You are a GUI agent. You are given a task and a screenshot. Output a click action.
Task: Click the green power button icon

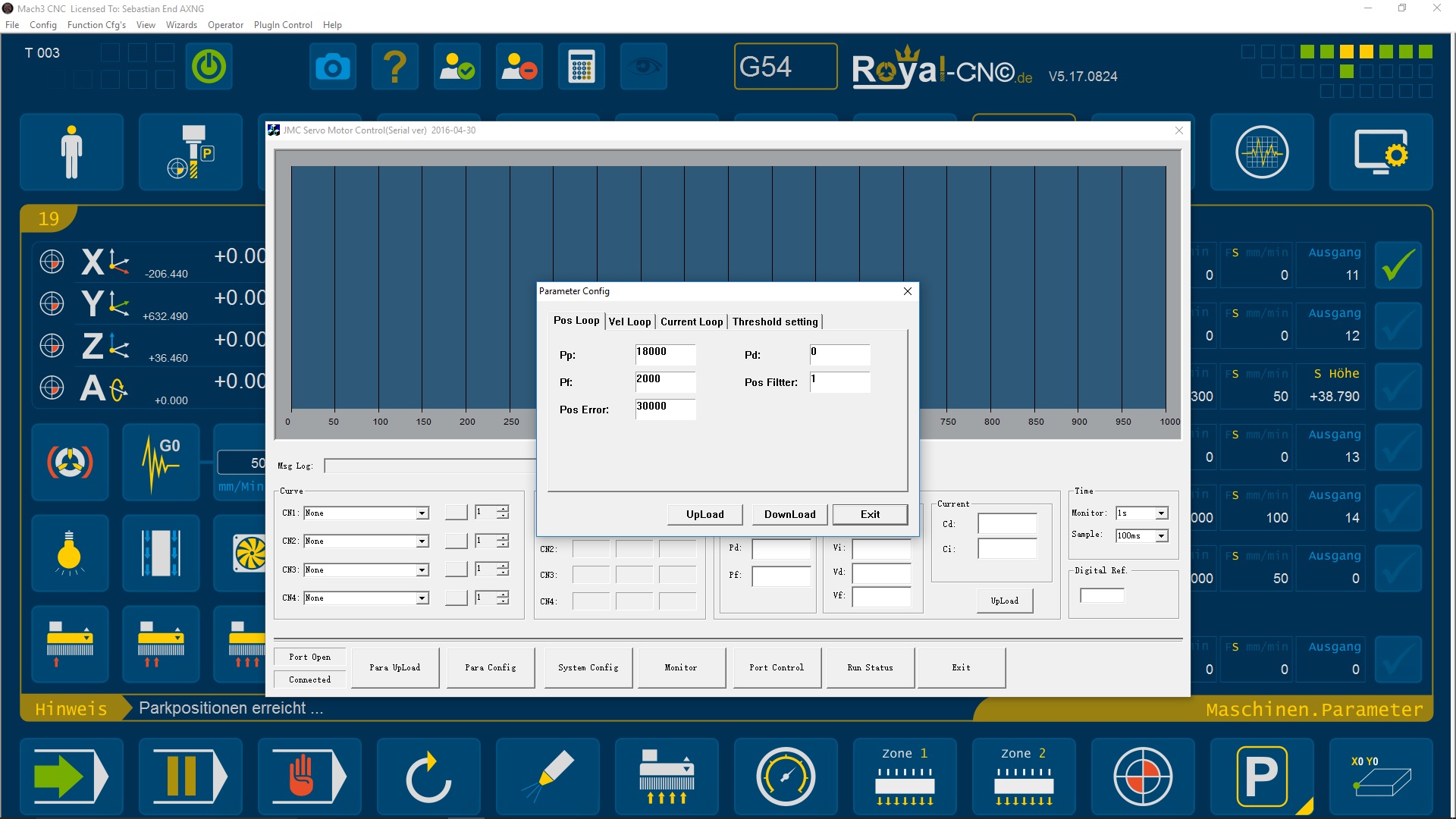(x=209, y=67)
